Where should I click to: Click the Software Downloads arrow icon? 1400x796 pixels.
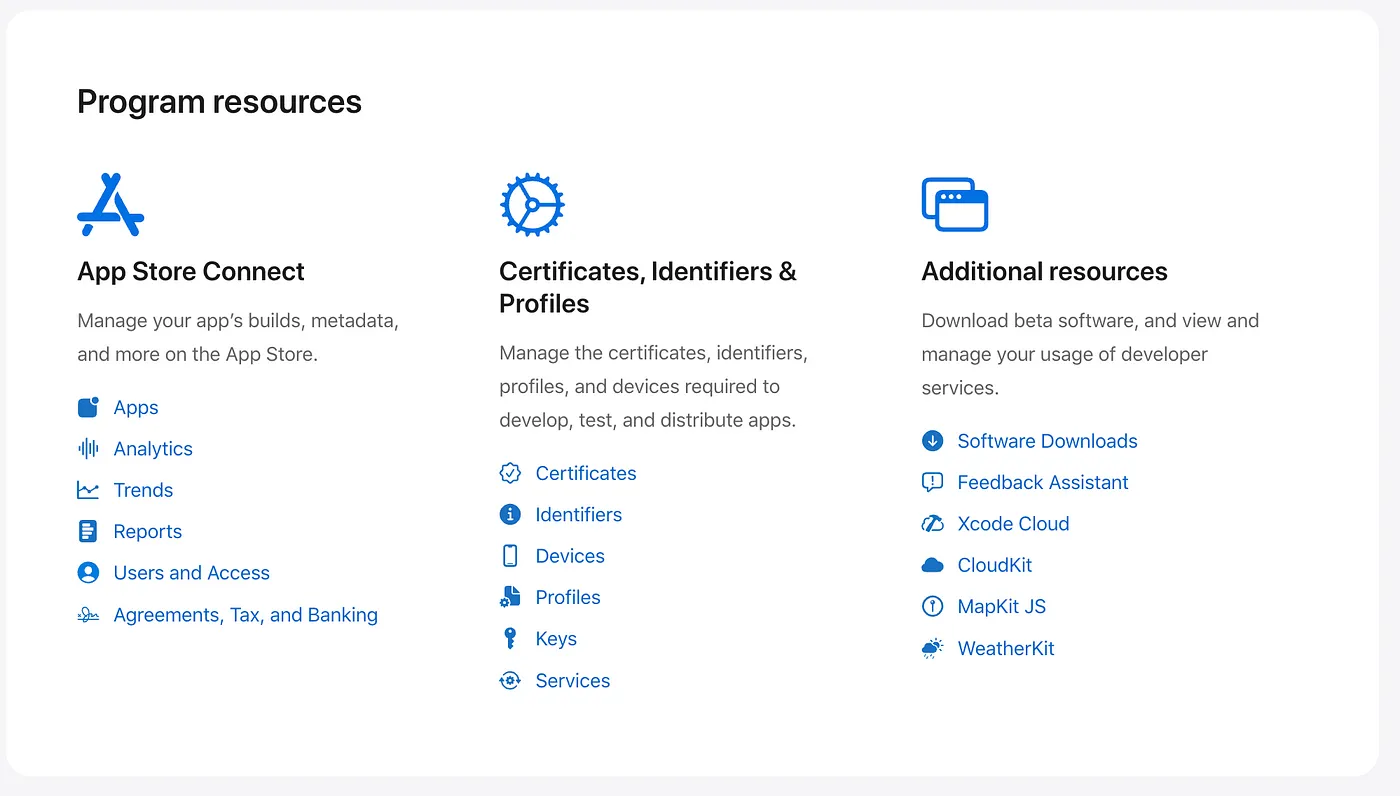(932, 441)
